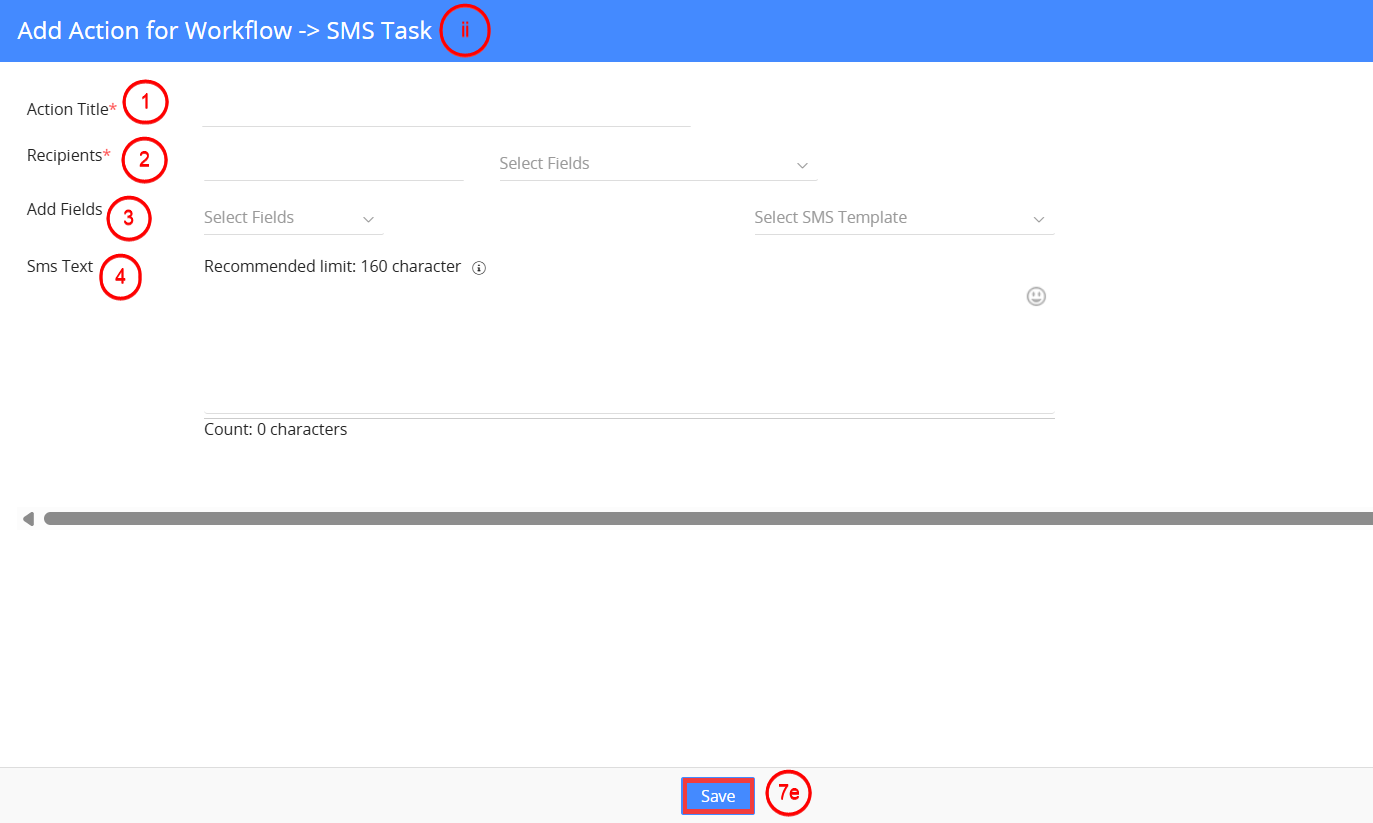Viewport: 1373px width, 823px height.
Task: Open the emoji picker smiley icon
Action: (x=1036, y=296)
